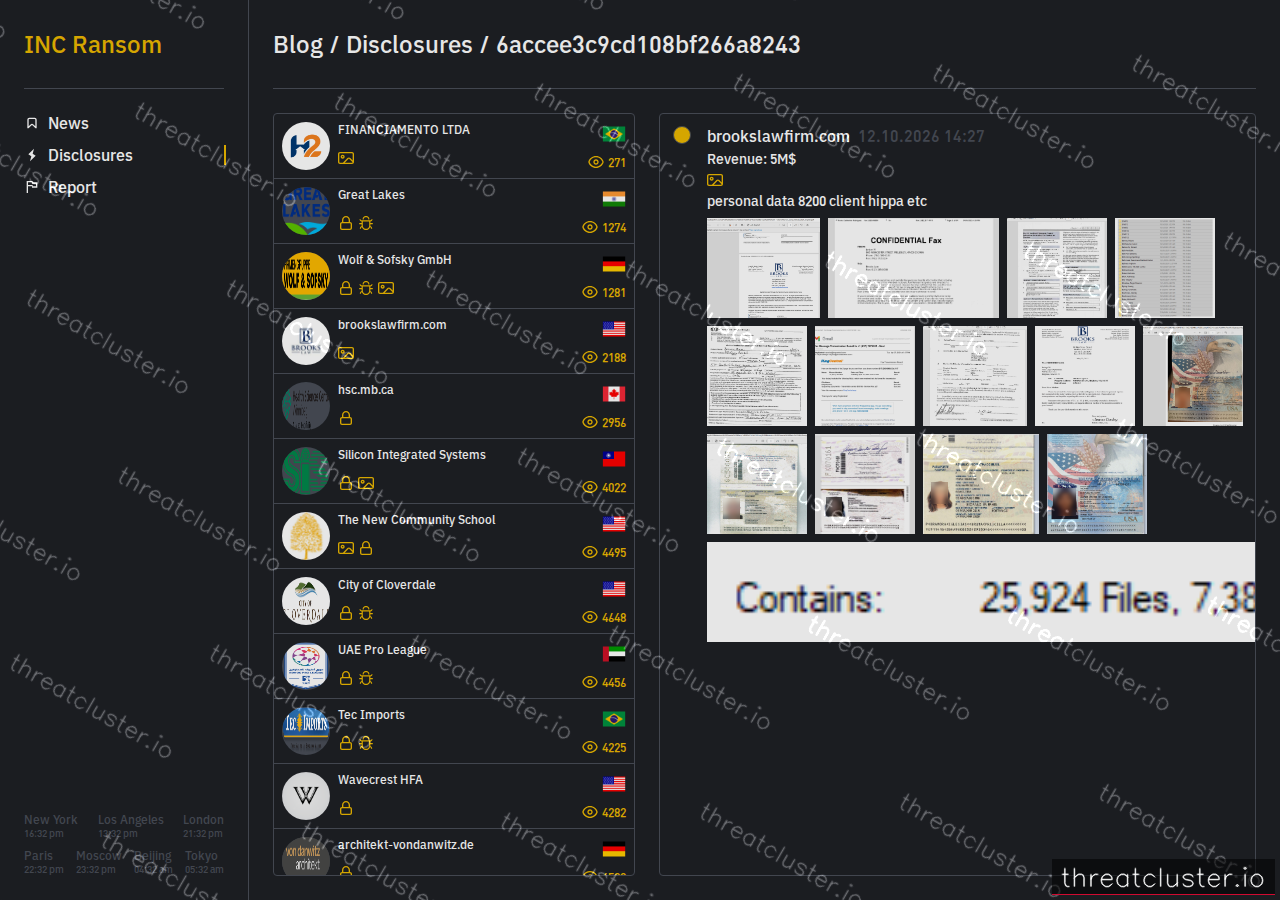Viewport: 1280px width, 900px height.
Task: Click the H2 logo for FINANCIAMENTO LTDA
Action: [306, 146]
